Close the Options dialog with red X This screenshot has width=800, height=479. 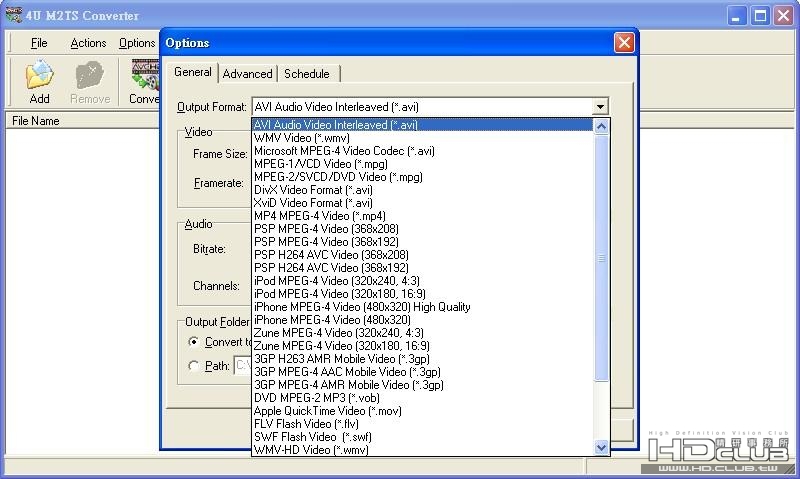(624, 43)
